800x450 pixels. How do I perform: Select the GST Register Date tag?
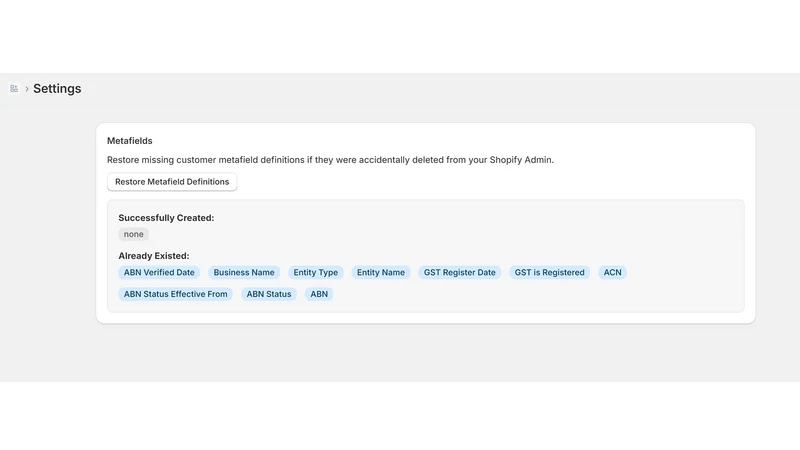coord(460,272)
